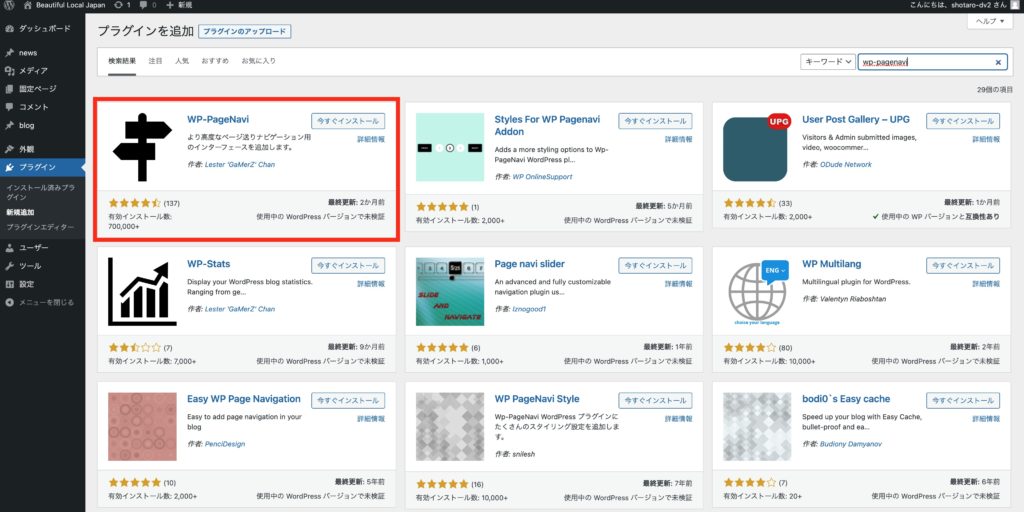Click Valentyn Riaboshtan author link
Screen dimensions: 1024x512
855,298
